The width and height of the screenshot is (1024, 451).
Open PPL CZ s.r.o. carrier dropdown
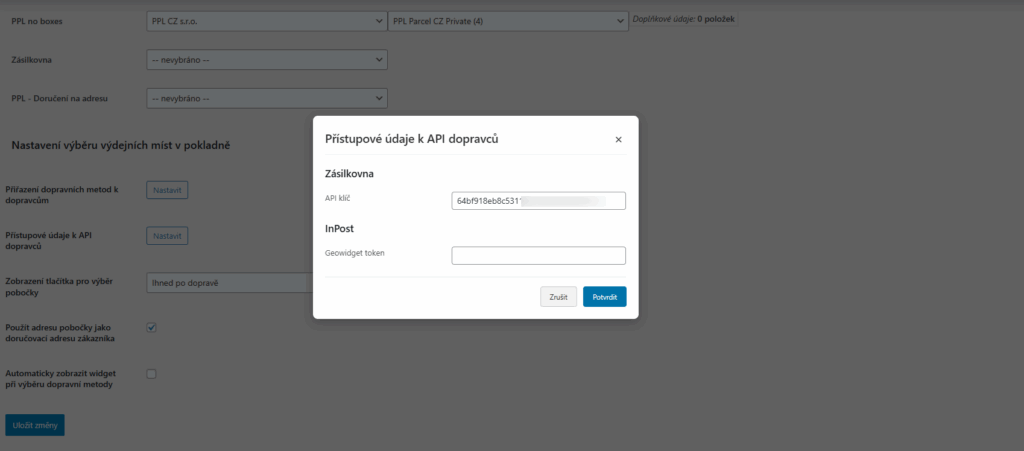pyautogui.click(x=266, y=21)
